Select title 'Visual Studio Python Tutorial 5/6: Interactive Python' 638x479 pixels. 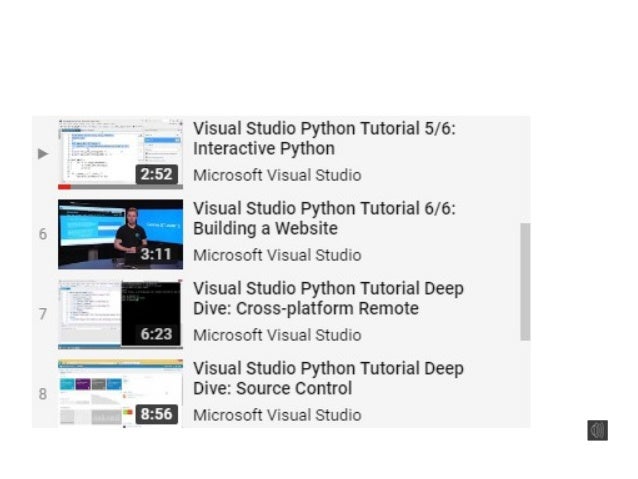click(324, 138)
